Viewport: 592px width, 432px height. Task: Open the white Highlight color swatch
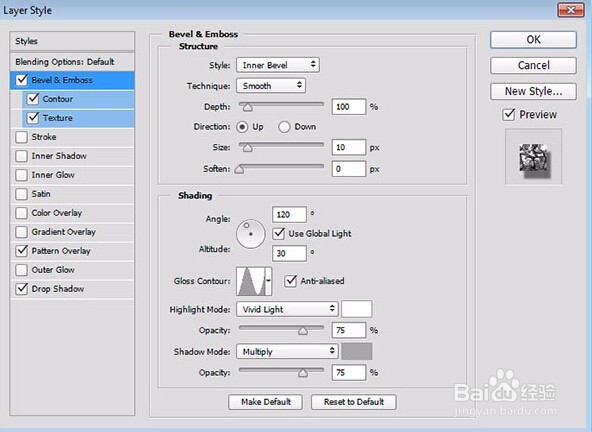coord(356,309)
